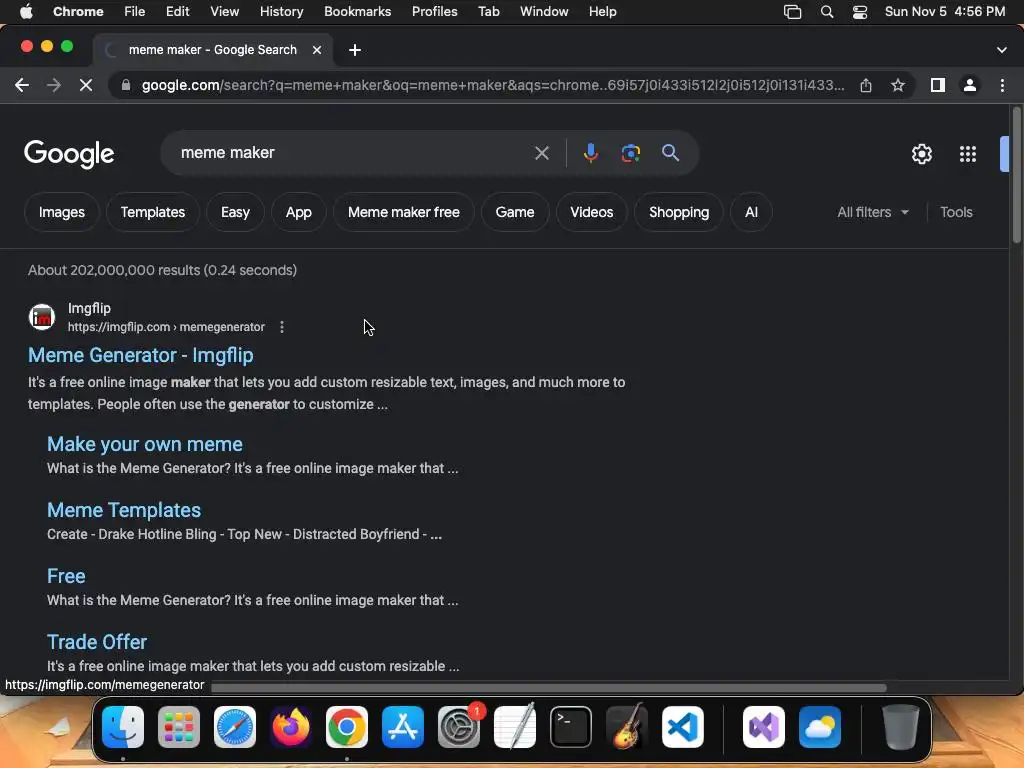
Task: Open App Store from the dock
Action: pyautogui.click(x=403, y=727)
